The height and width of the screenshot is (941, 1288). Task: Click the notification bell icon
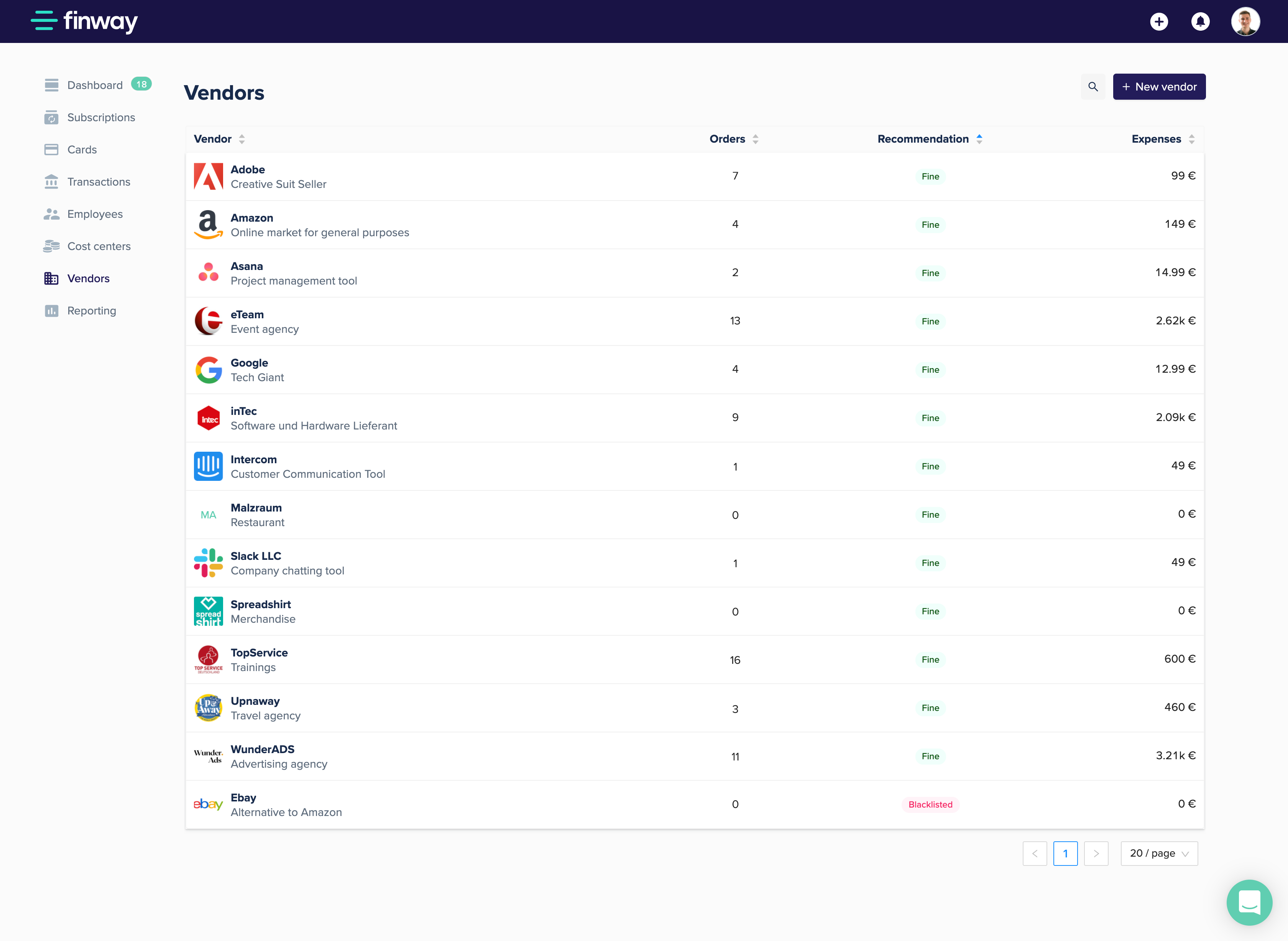(x=1200, y=21)
